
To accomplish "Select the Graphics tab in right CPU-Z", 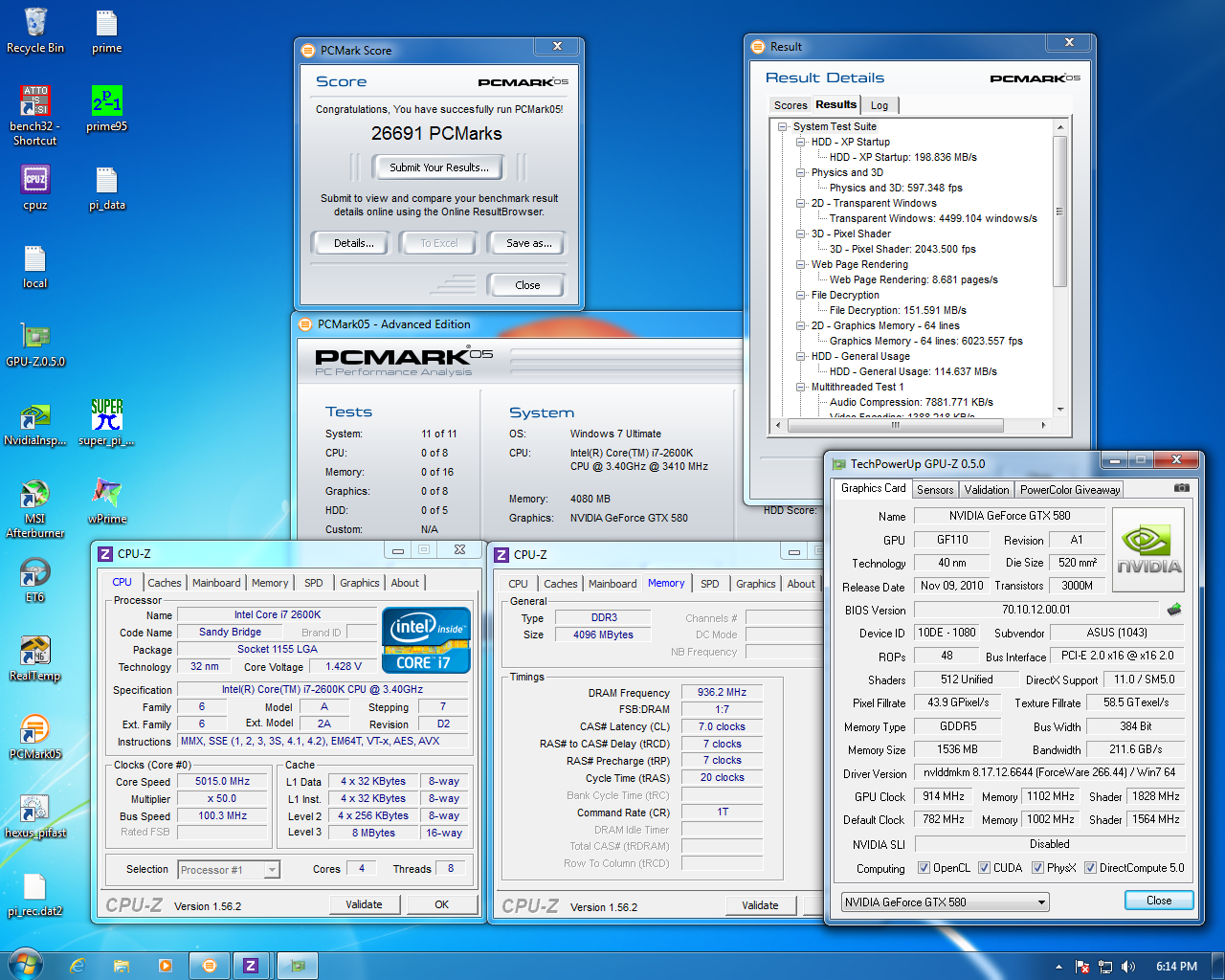I will tap(756, 584).
